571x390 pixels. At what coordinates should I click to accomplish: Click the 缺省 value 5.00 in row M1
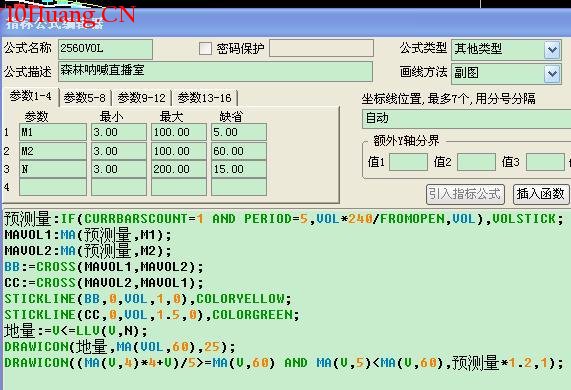[239, 132]
